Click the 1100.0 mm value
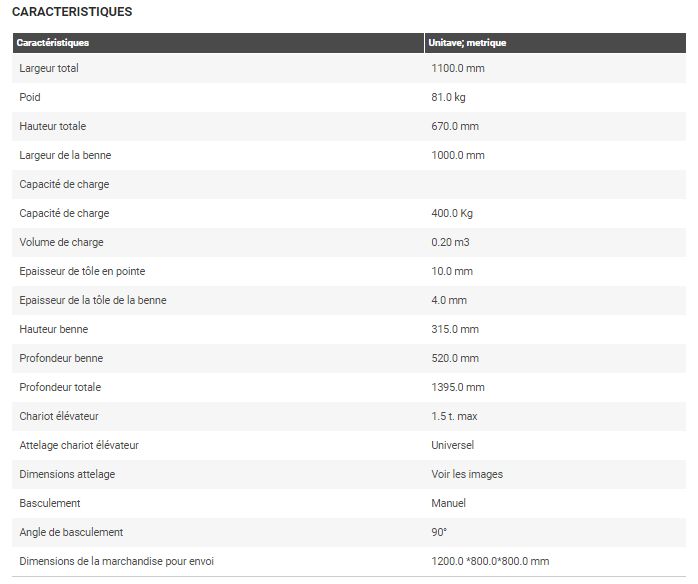698x584 pixels. tap(458, 69)
